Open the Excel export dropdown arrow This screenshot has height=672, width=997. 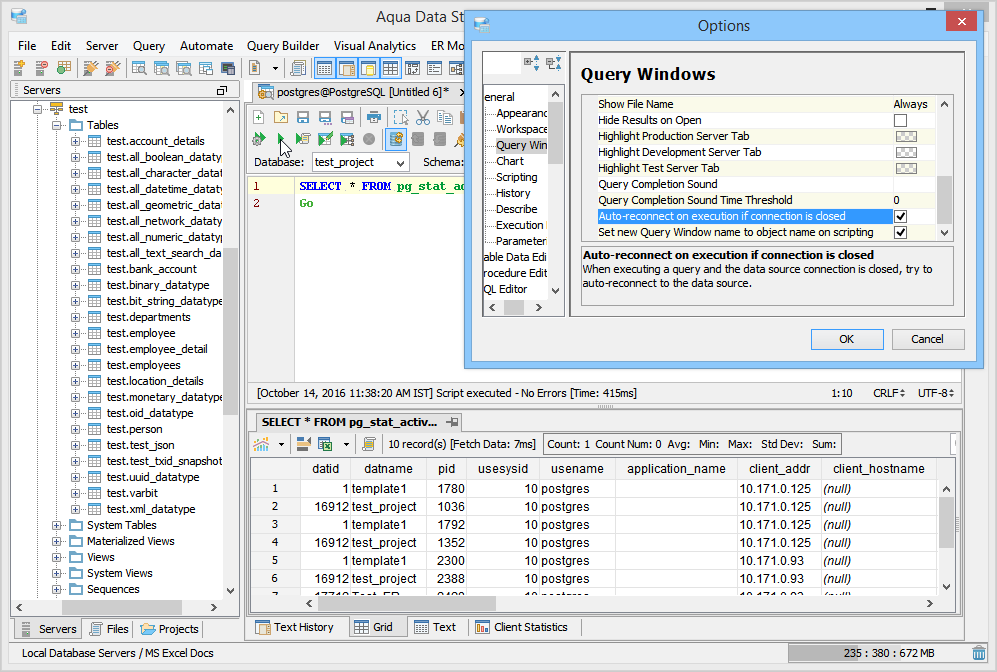pyautogui.click(x=346, y=444)
